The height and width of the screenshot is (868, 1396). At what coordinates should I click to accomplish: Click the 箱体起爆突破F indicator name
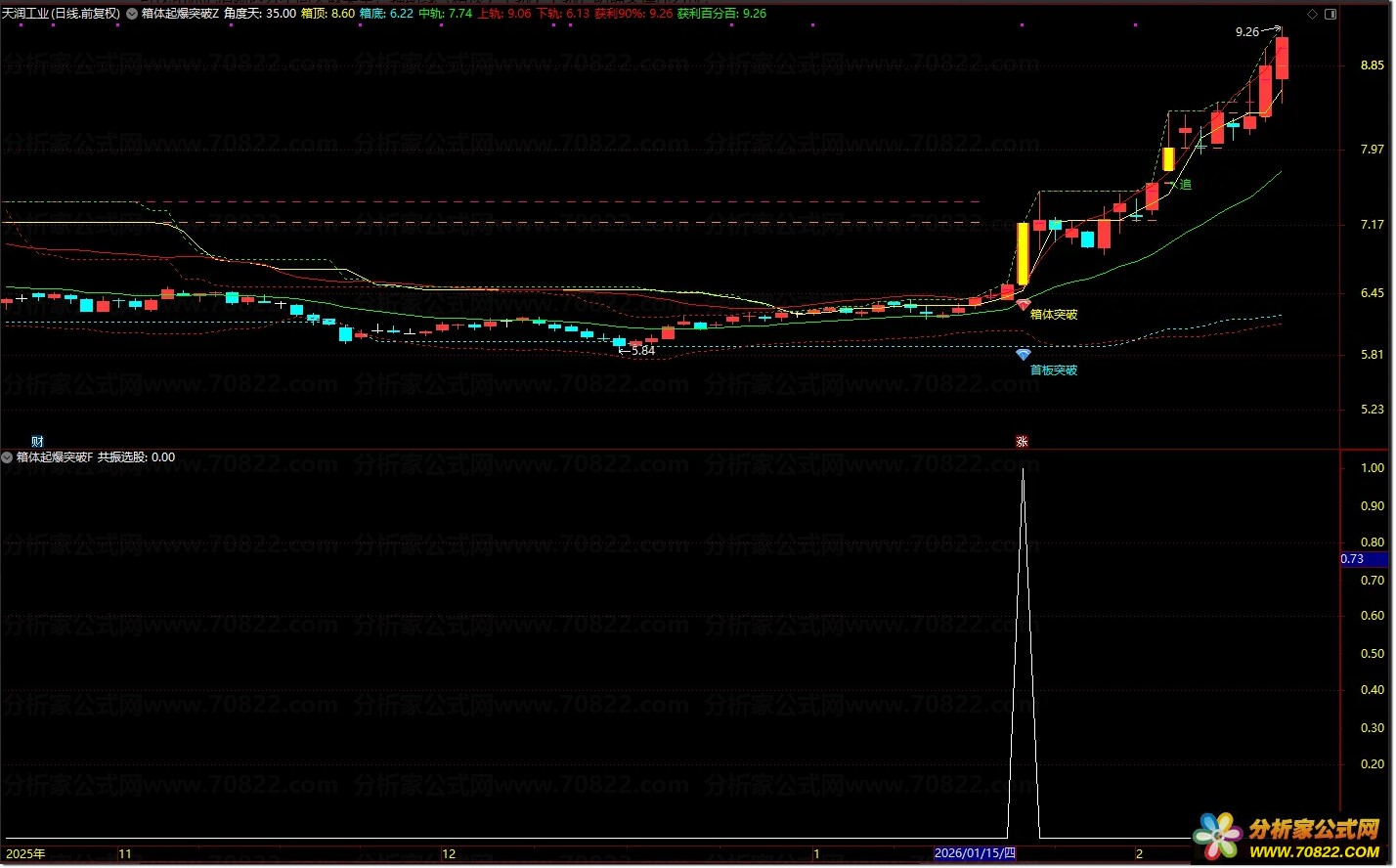[55, 456]
